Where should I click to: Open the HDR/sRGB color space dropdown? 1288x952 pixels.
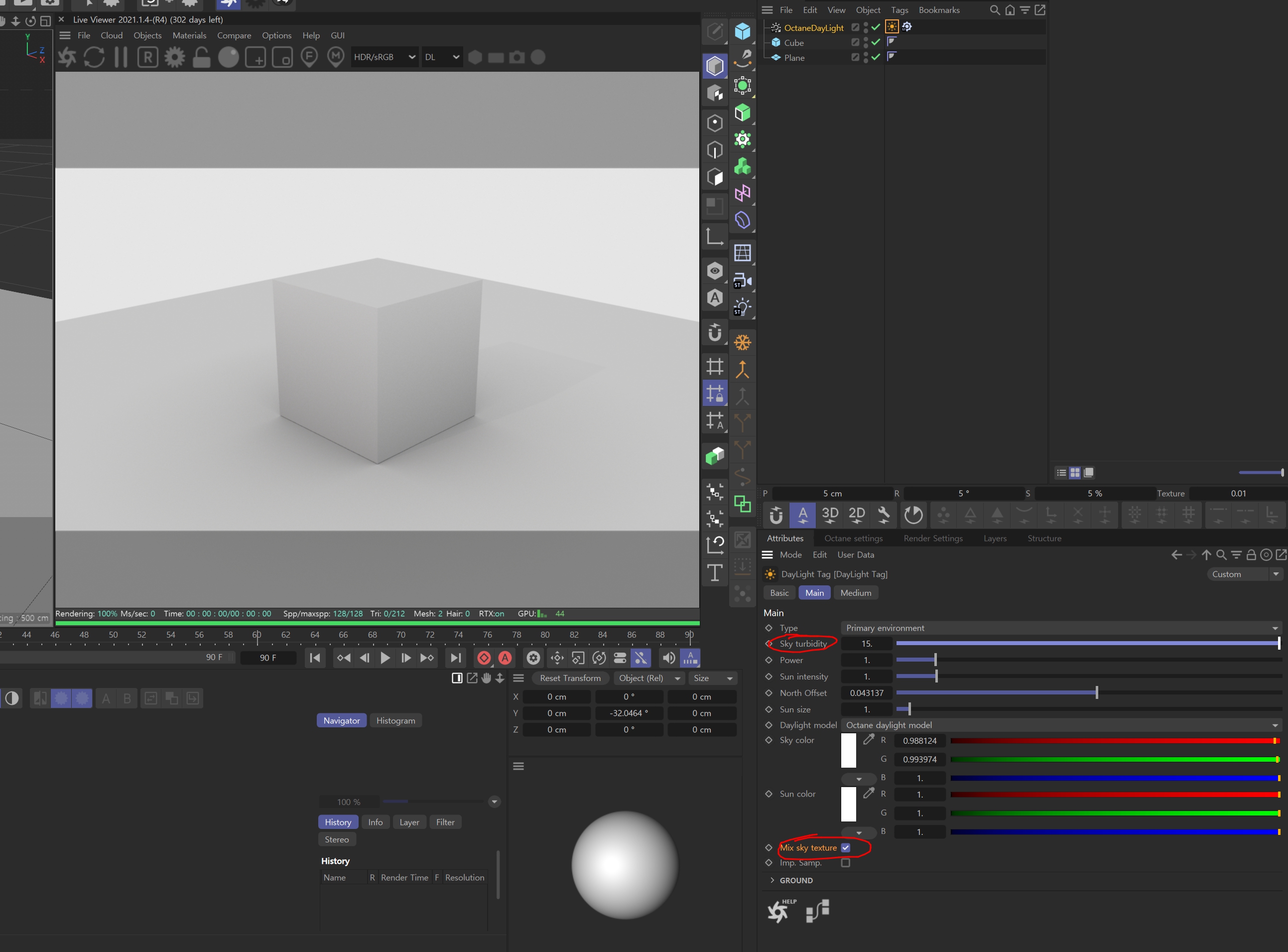coord(384,57)
